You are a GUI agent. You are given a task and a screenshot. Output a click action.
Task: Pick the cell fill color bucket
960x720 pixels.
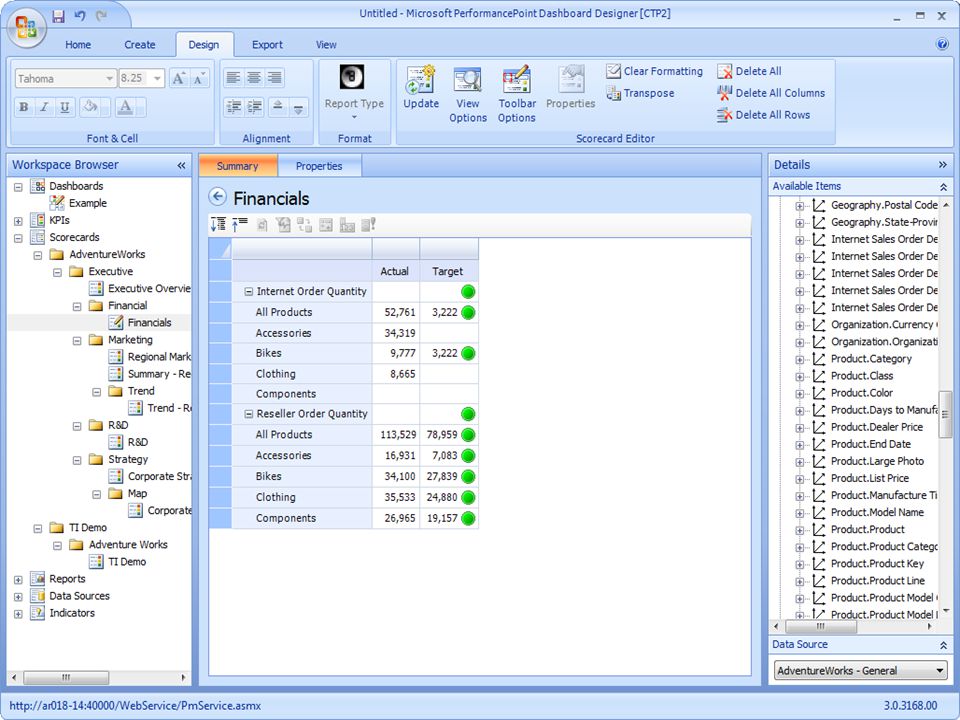91,107
